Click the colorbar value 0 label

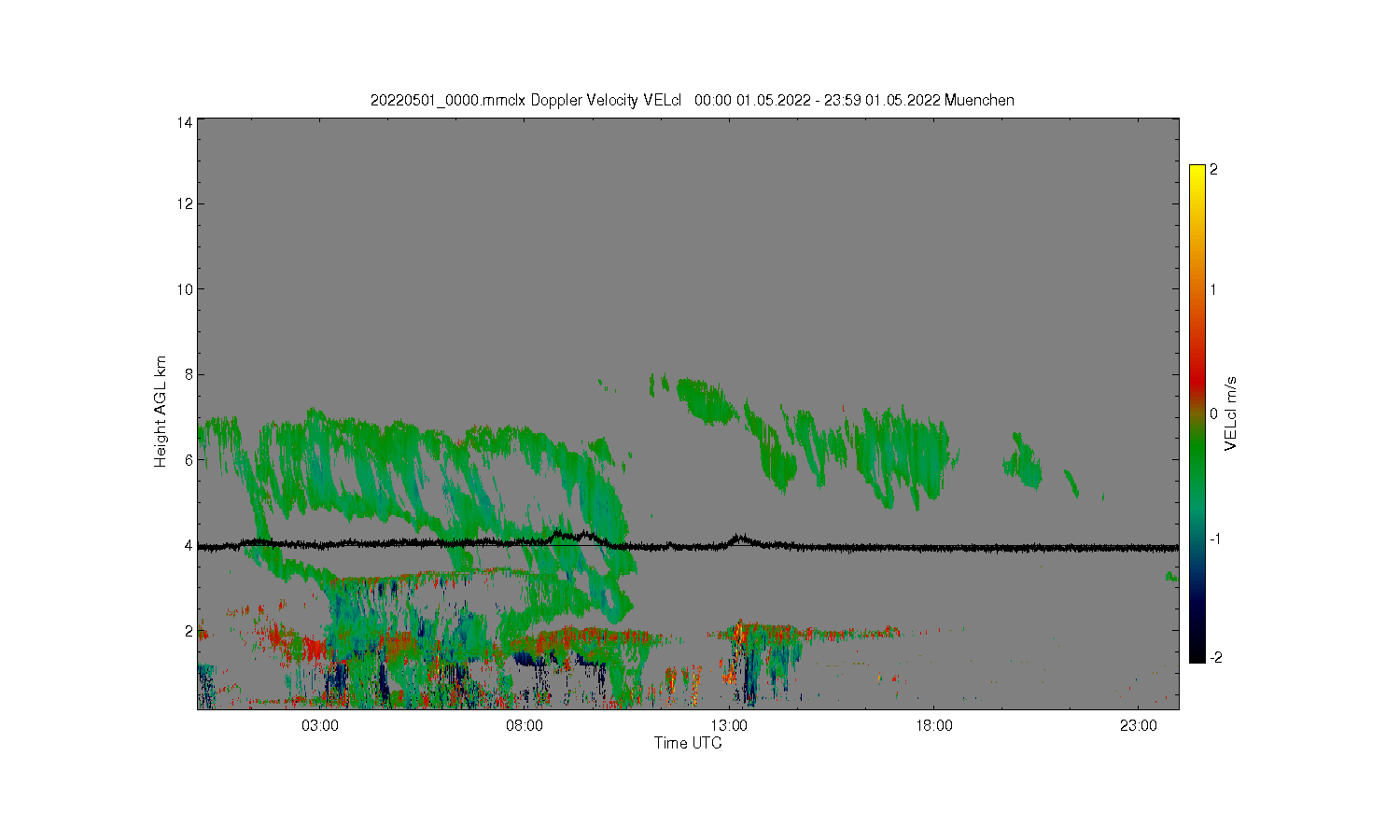point(1213,413)
